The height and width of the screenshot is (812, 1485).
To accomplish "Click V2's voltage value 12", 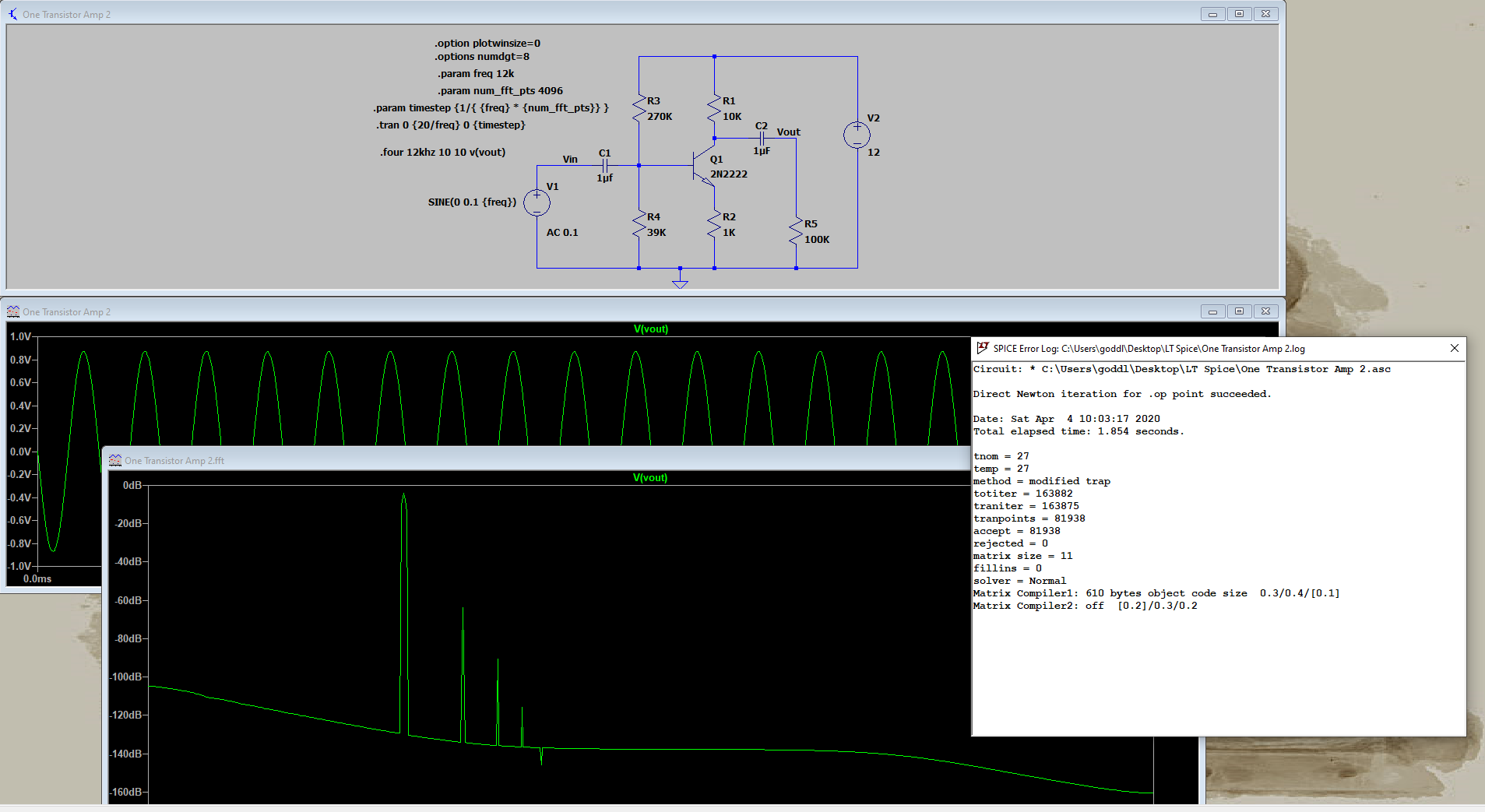I will [x=874, y=153].
